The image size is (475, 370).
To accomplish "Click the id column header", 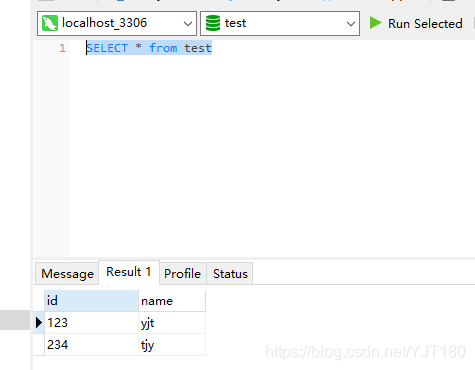I will pyautogui.click(x=91, y=301).
